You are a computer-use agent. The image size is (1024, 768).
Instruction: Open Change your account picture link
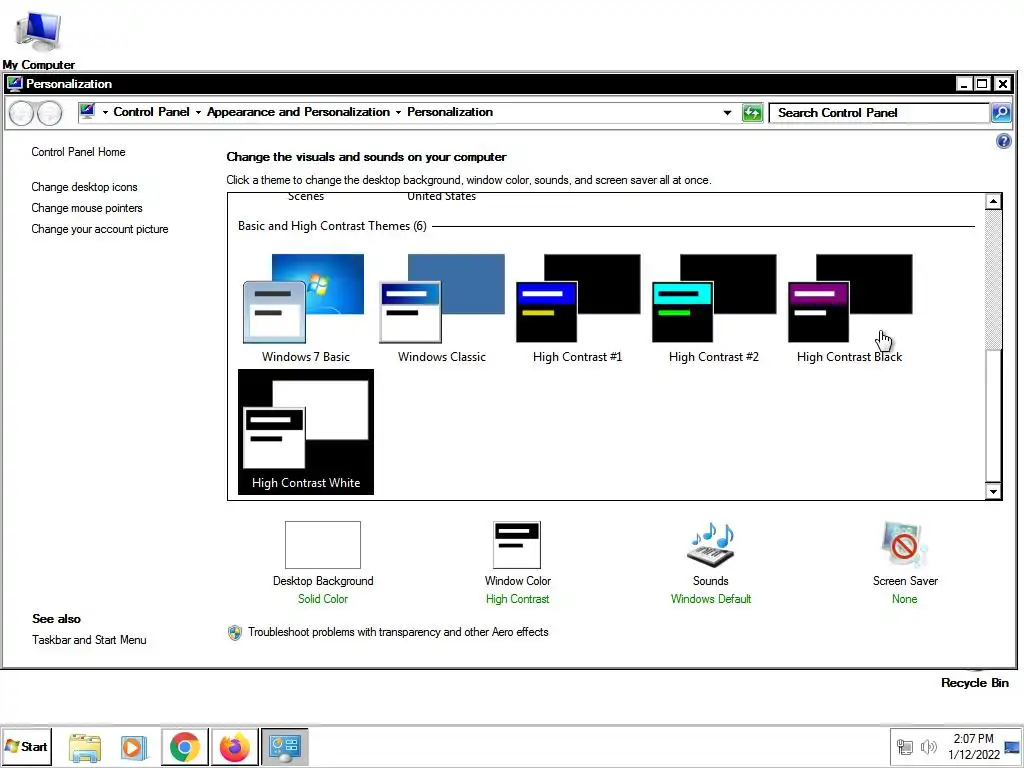click(100, 229)
